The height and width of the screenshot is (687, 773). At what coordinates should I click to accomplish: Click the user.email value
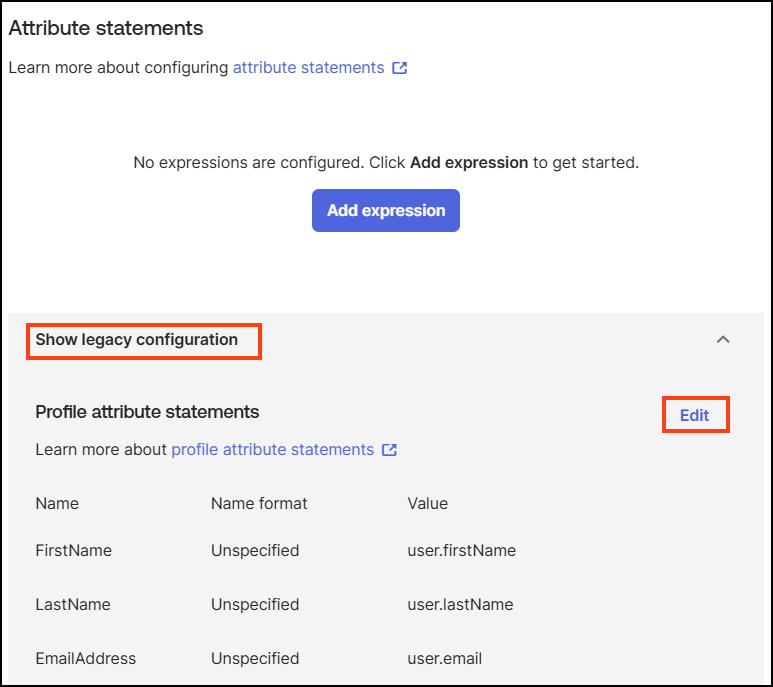445,658
